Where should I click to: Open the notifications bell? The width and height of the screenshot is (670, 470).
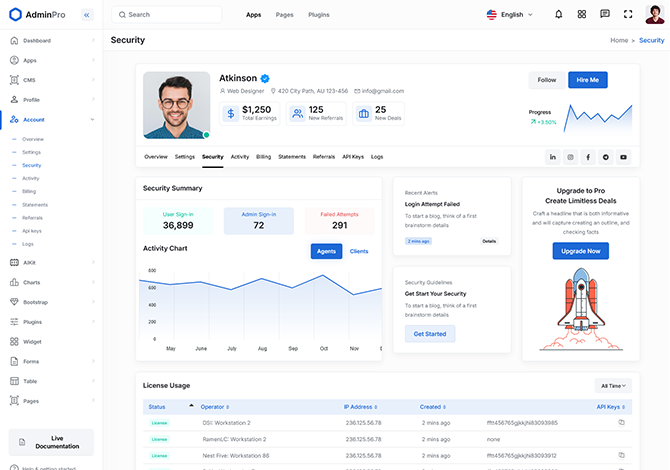click(x=558, y=15)
